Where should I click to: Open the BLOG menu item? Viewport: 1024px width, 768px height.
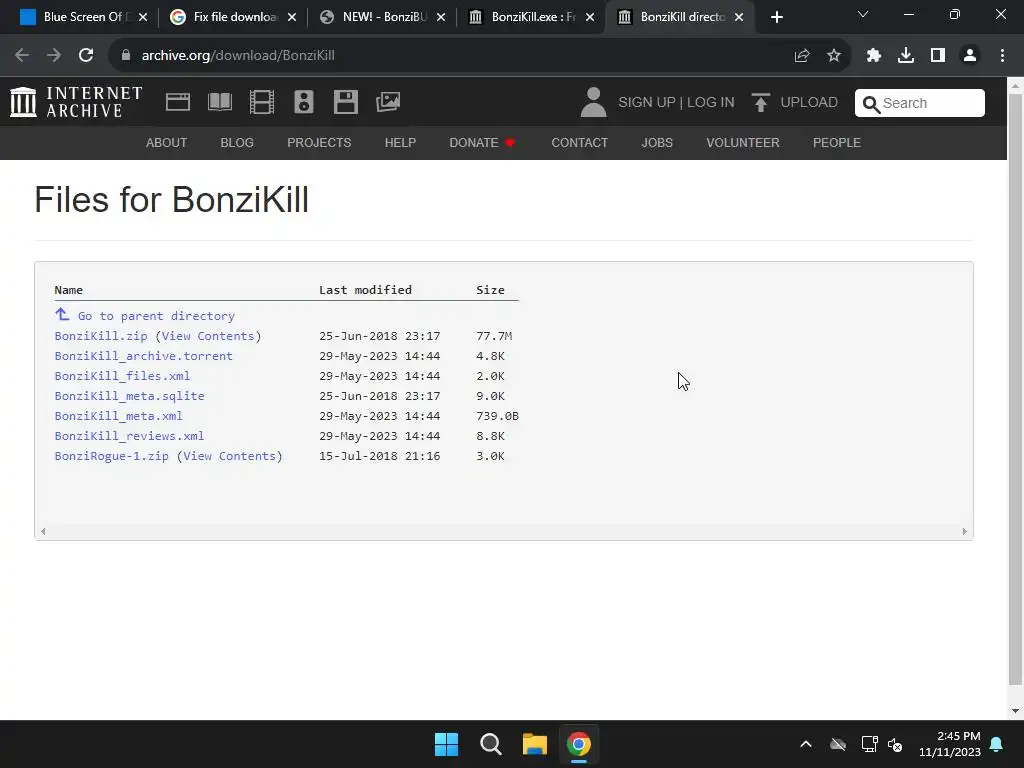pyautogui.click(x=237, y=142)
